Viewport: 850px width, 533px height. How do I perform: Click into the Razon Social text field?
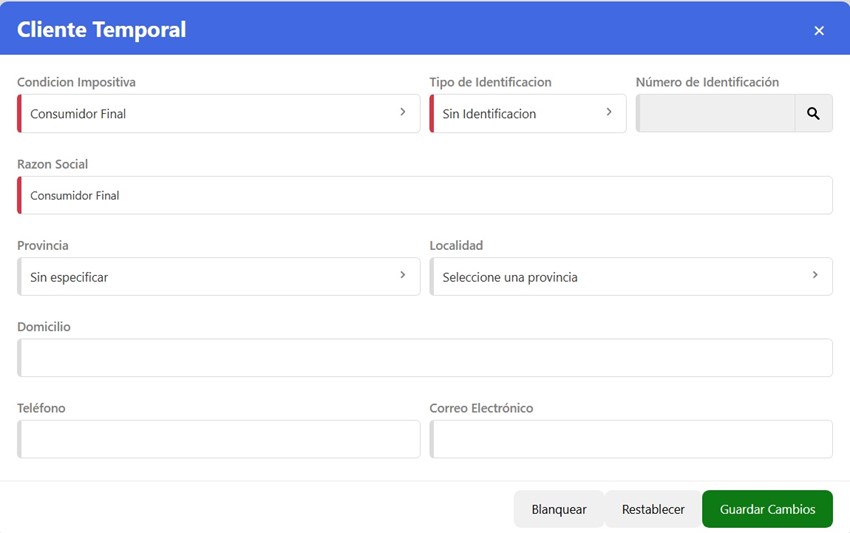(425, 196)
